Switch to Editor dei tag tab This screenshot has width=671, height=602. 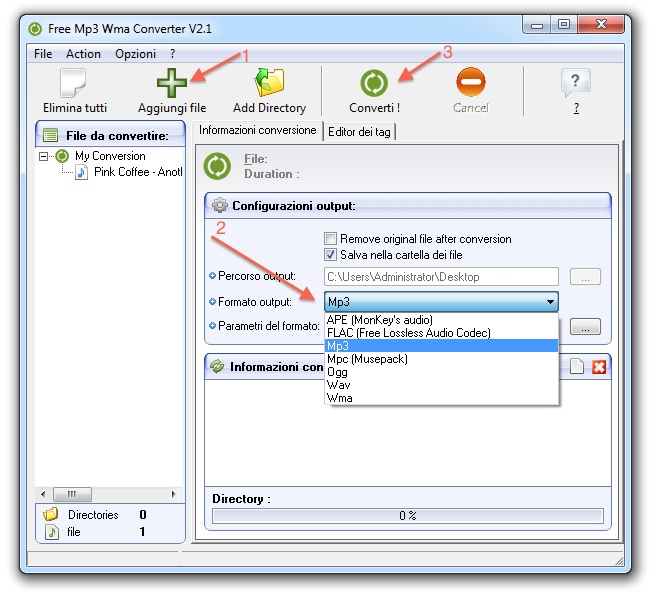tap(359, 132)
